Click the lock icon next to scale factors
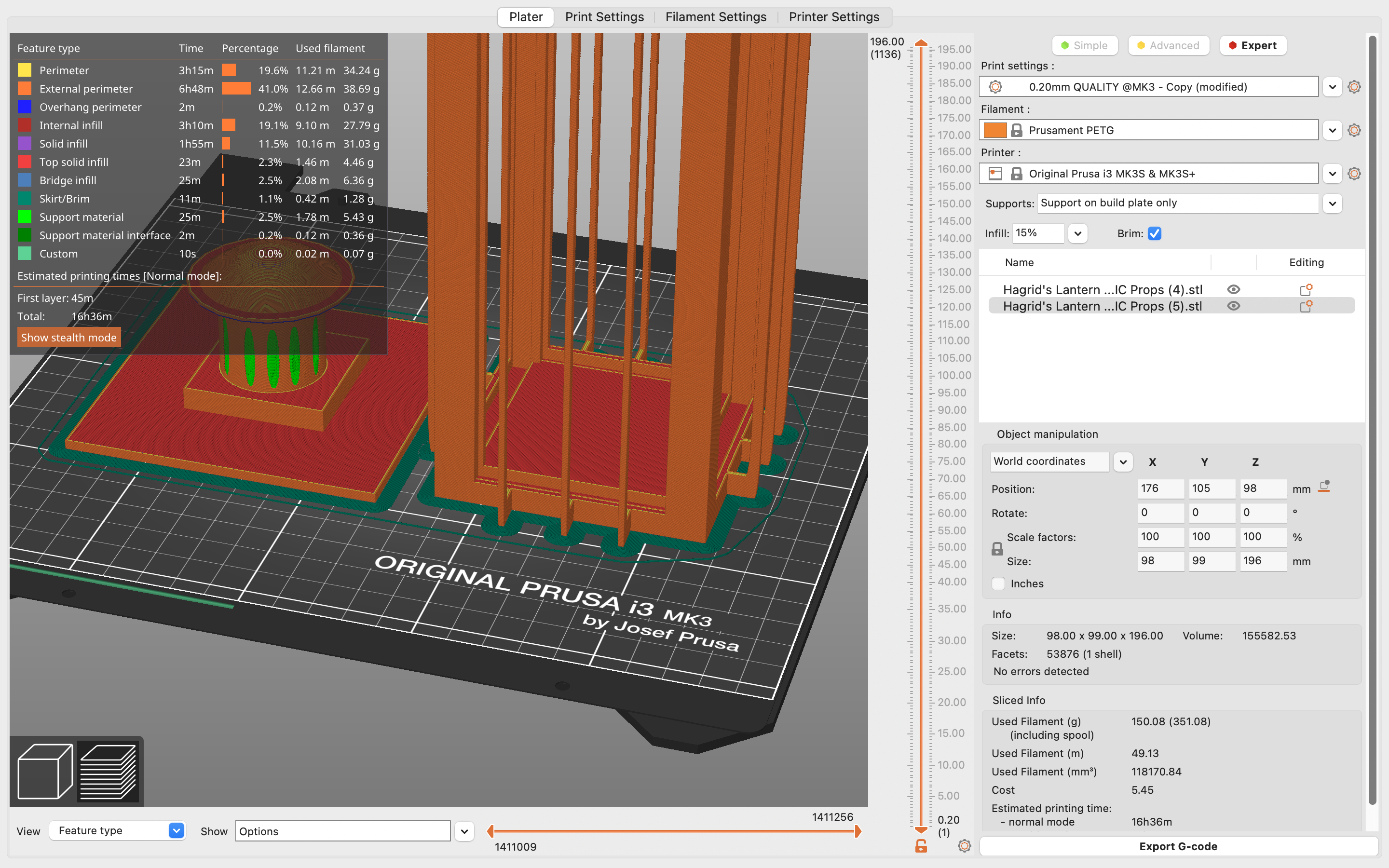Screen dimensions: 1389x868 point(998,550)
